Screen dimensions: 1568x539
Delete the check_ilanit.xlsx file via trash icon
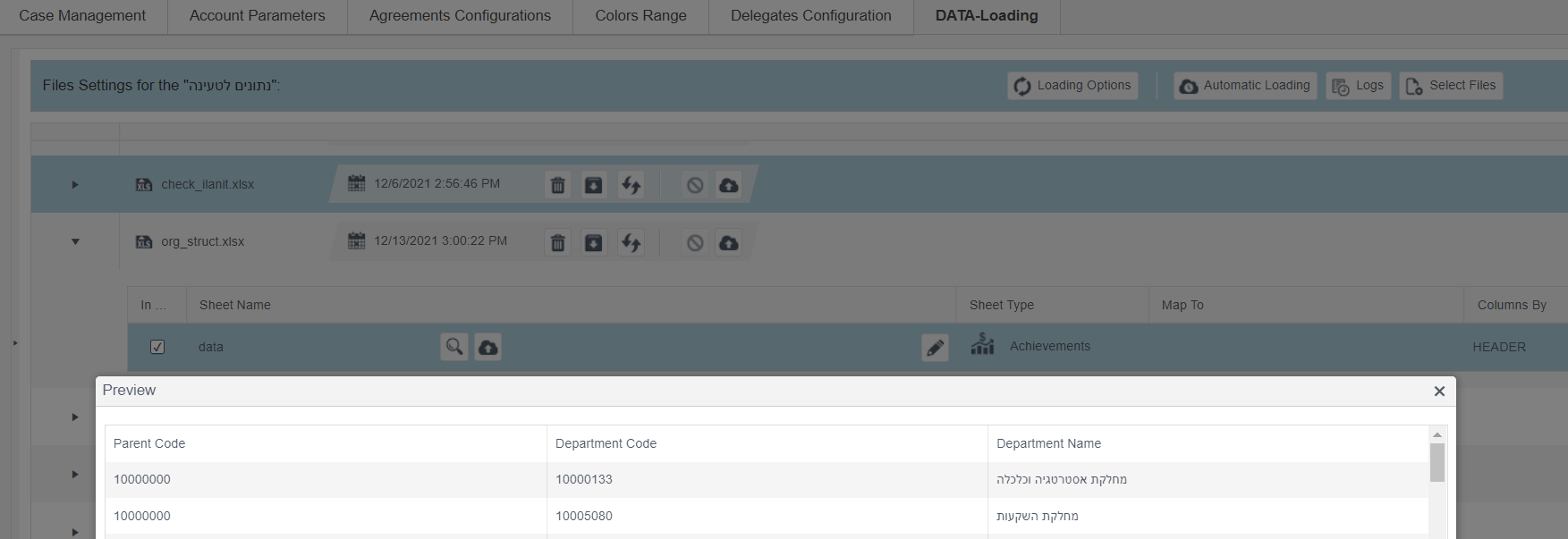558,185
